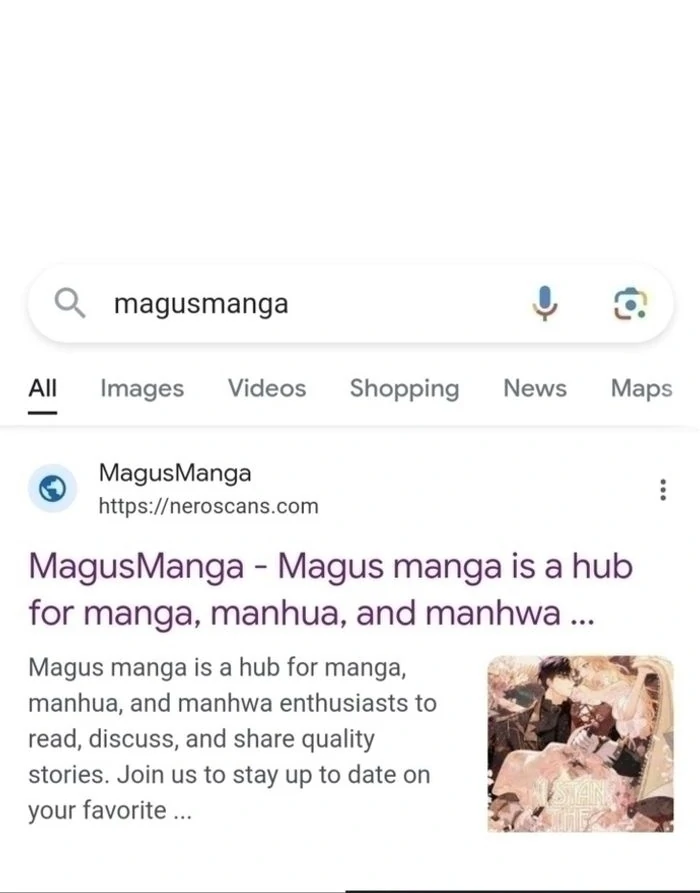Click the second line of the result title

click(x=312, y=614)
